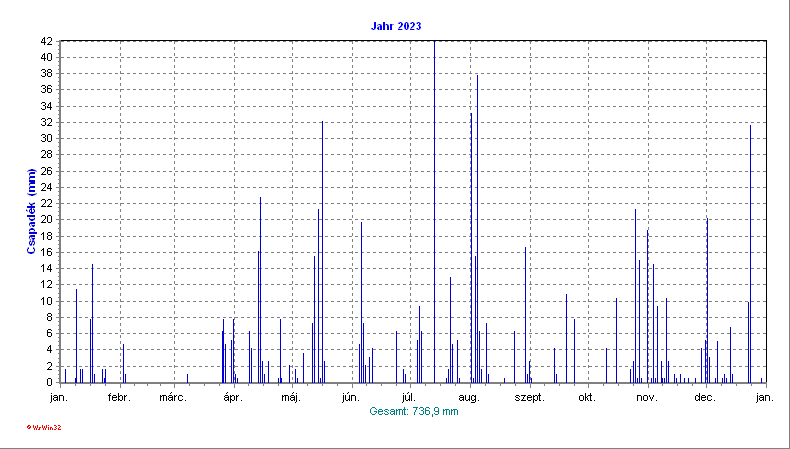Click the "34" y-axis tick label
The width and height of the screenshot is (790, 449).
47,106
